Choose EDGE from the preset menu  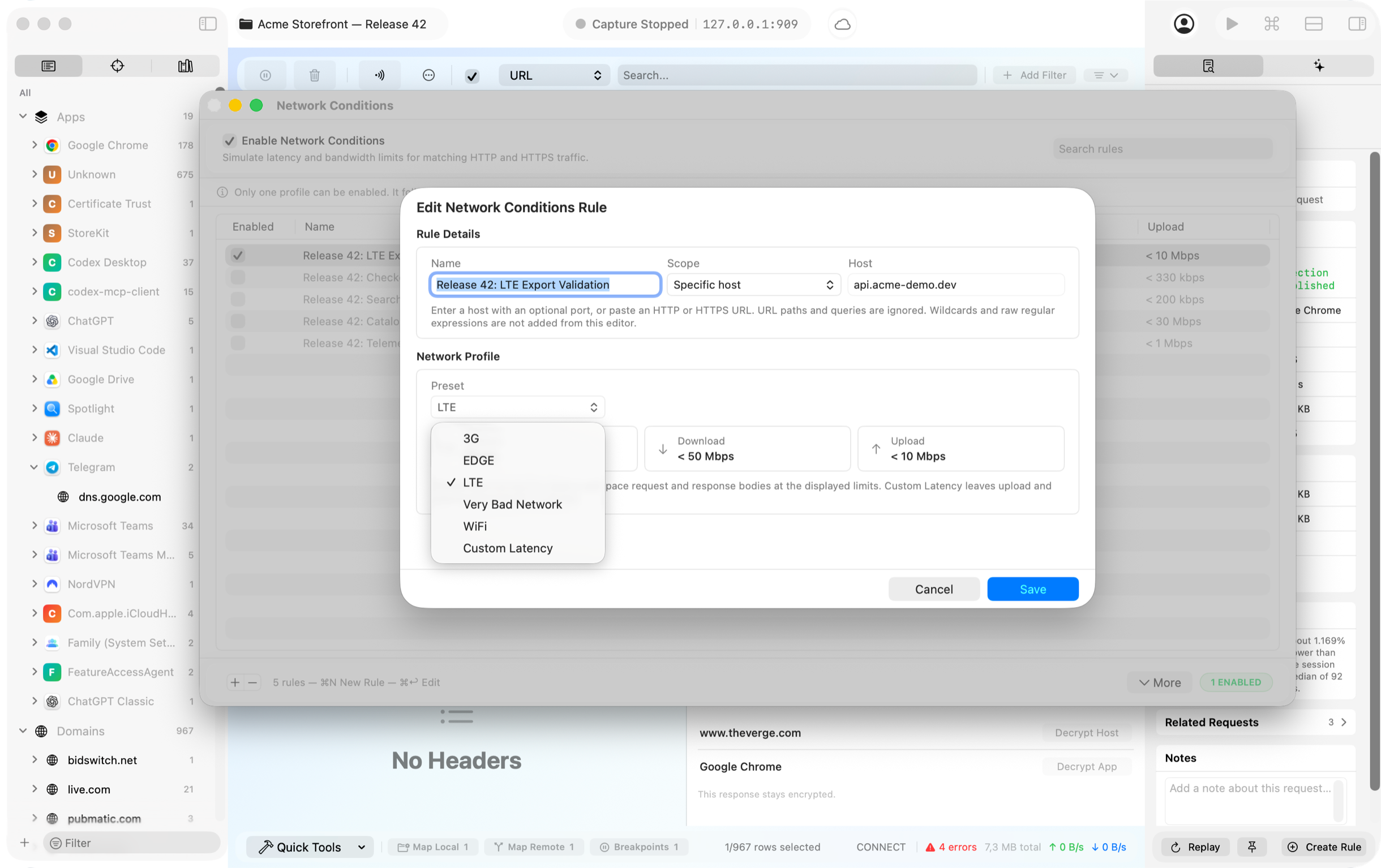[x=517, y=461]
